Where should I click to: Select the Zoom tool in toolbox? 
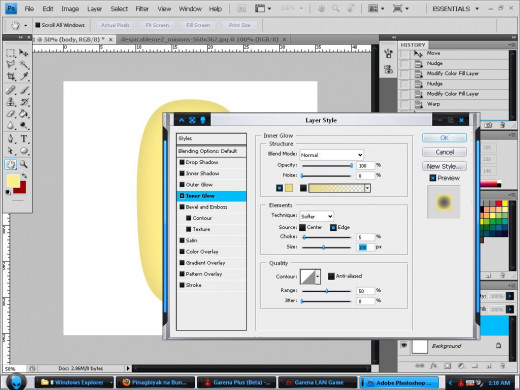click(x=24, y=164)
